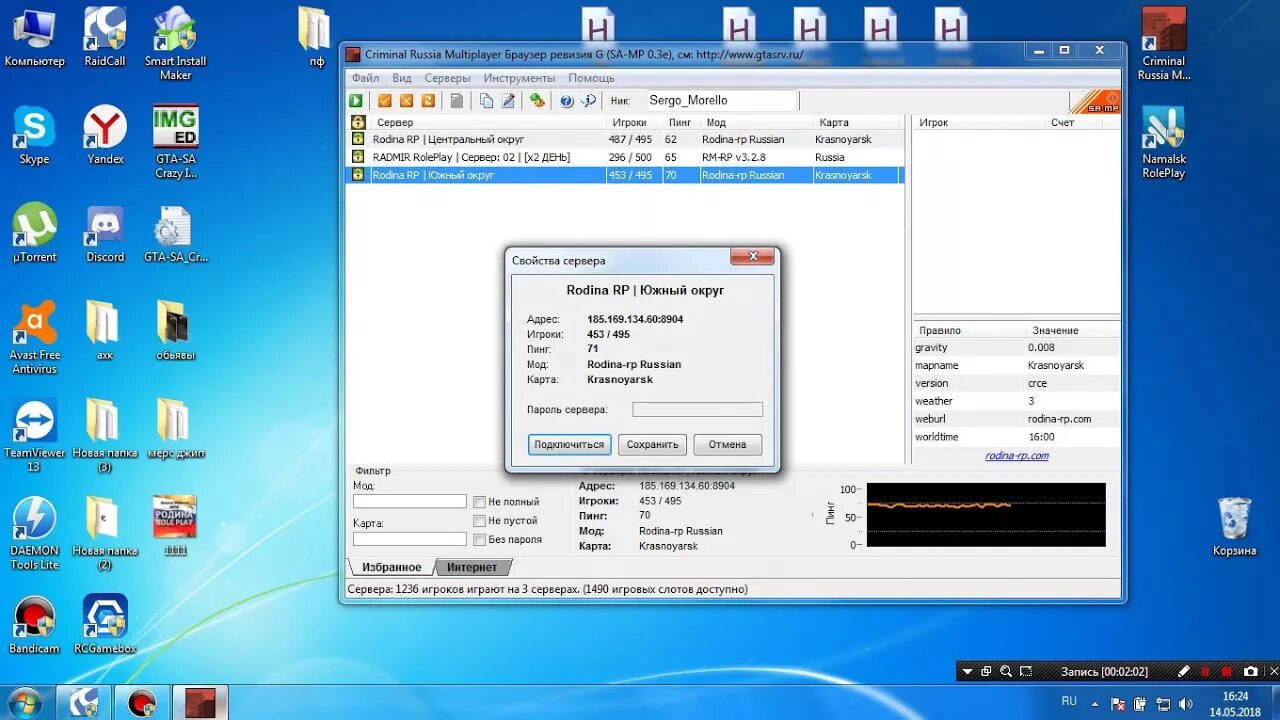Click the edit pencil-on-page toolbar icon
Image resolution: width=1280 pixels, height=720 pixels.
[508, 101]
